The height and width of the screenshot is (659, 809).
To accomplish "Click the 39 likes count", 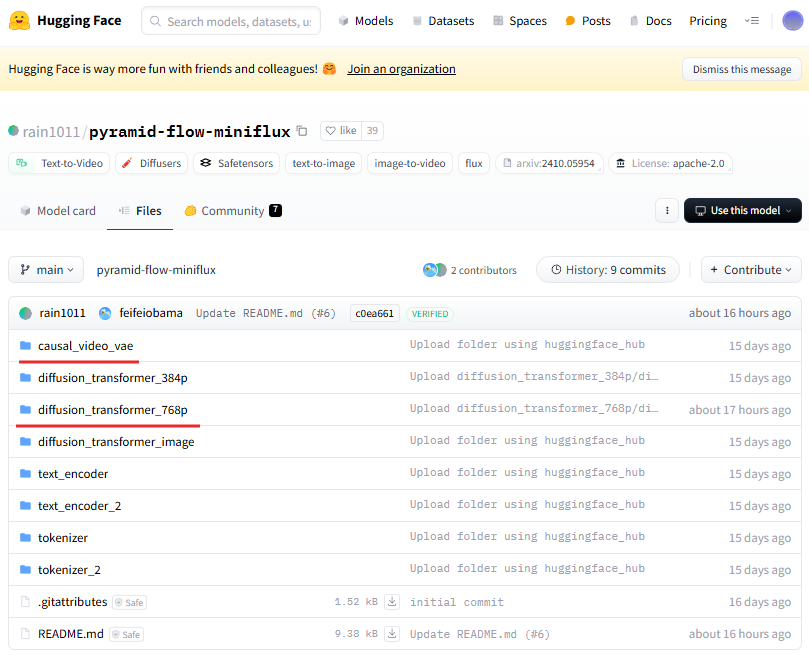I will [373, 131].
